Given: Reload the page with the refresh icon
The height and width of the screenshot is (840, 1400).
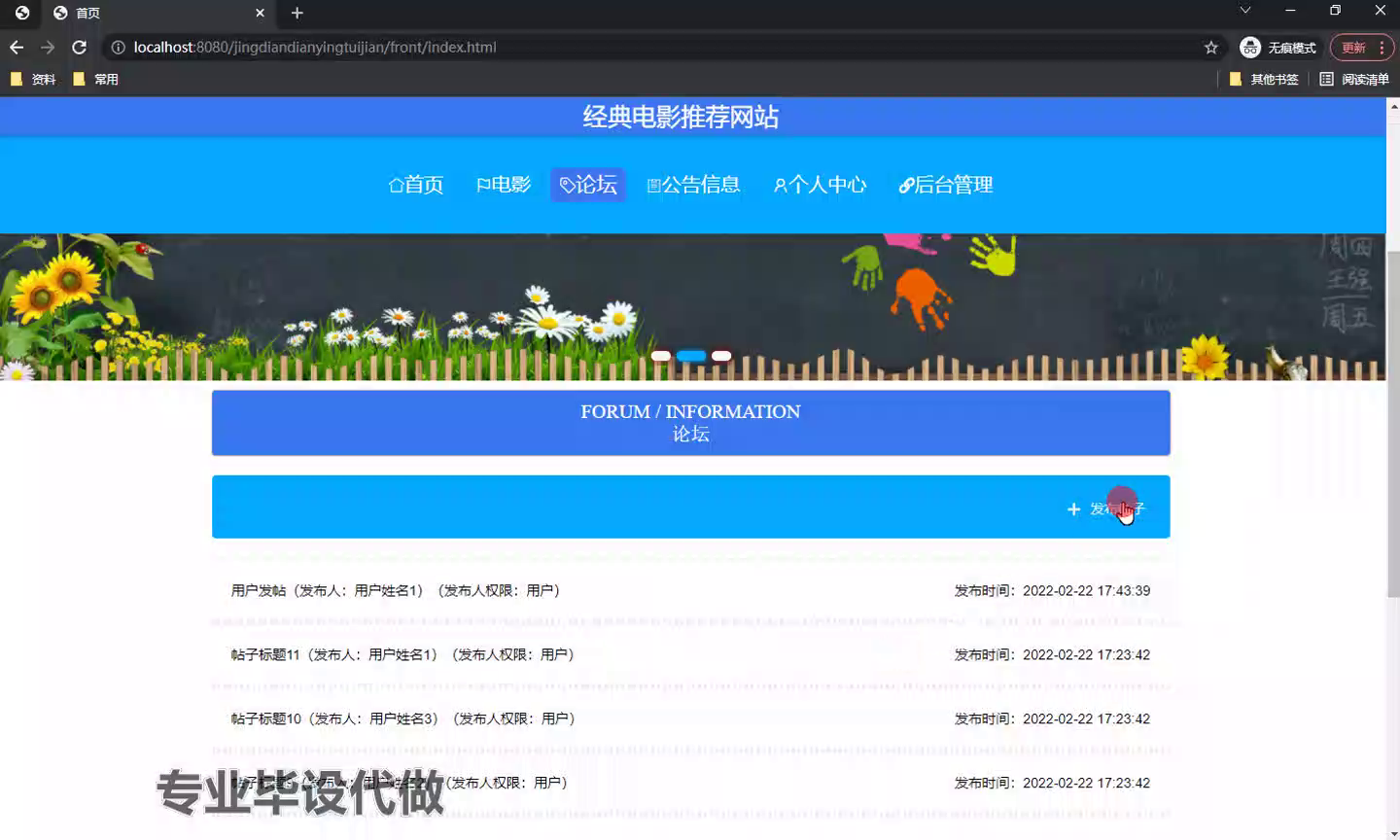Looking at the screenshot, I should [80, 47].
